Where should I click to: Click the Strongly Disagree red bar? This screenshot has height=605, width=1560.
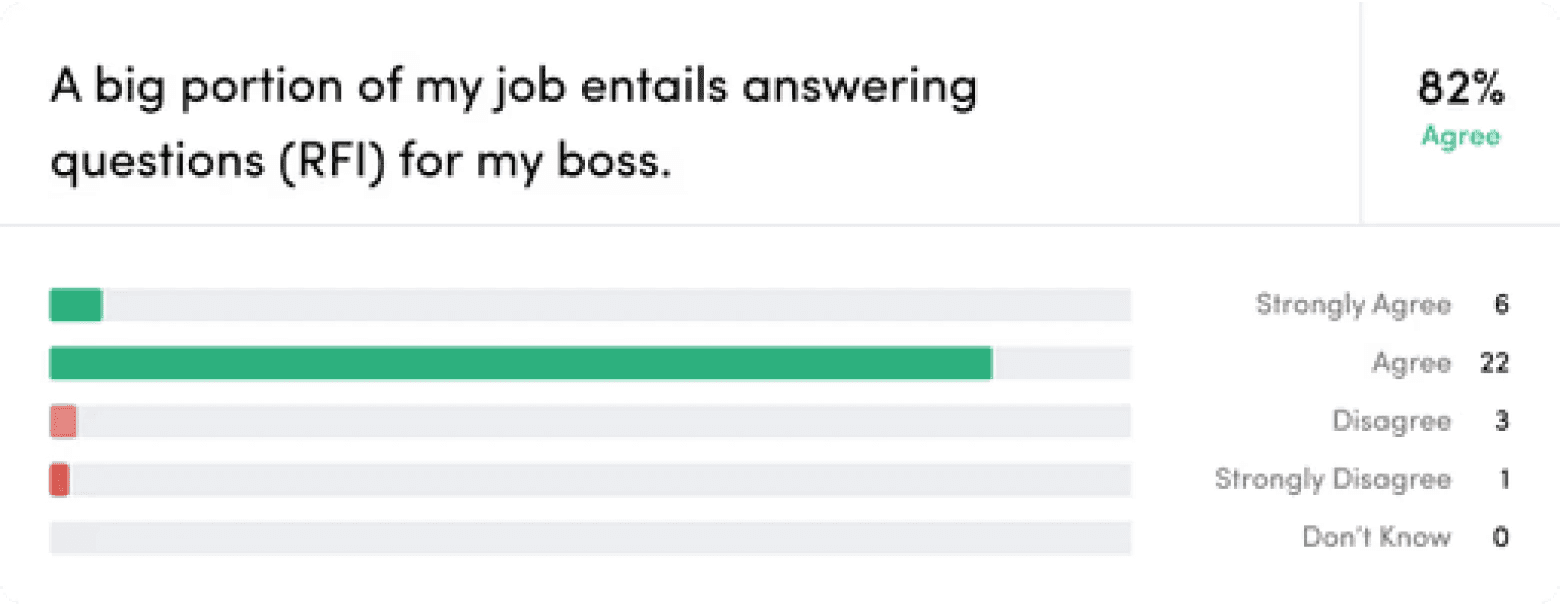[x=59, y=480]
